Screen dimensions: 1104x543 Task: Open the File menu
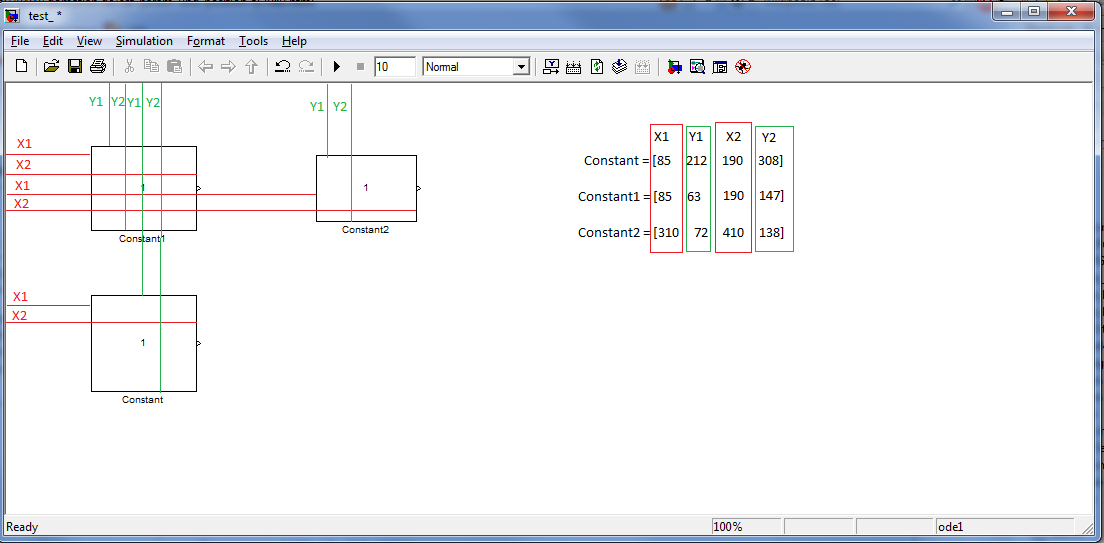[20, 41]
